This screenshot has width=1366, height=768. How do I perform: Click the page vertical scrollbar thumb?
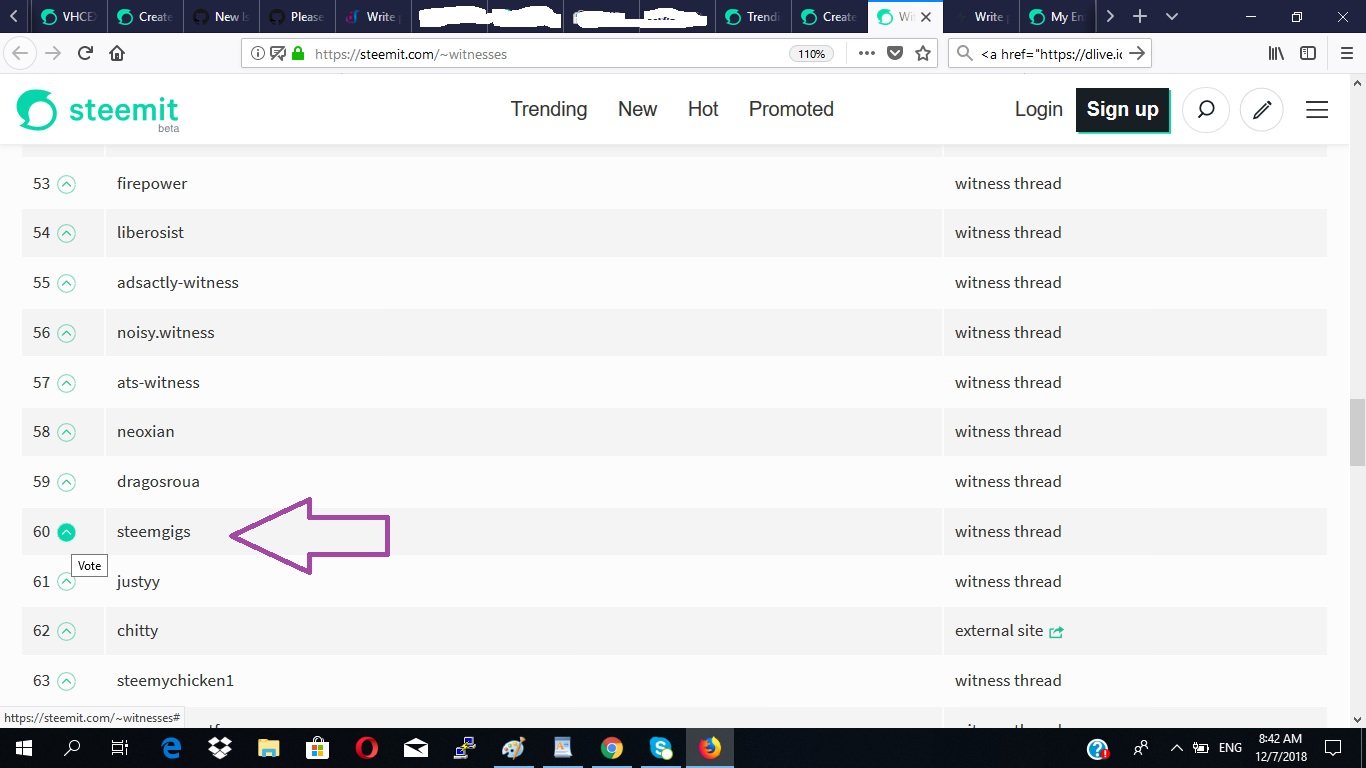[1357, 432]
